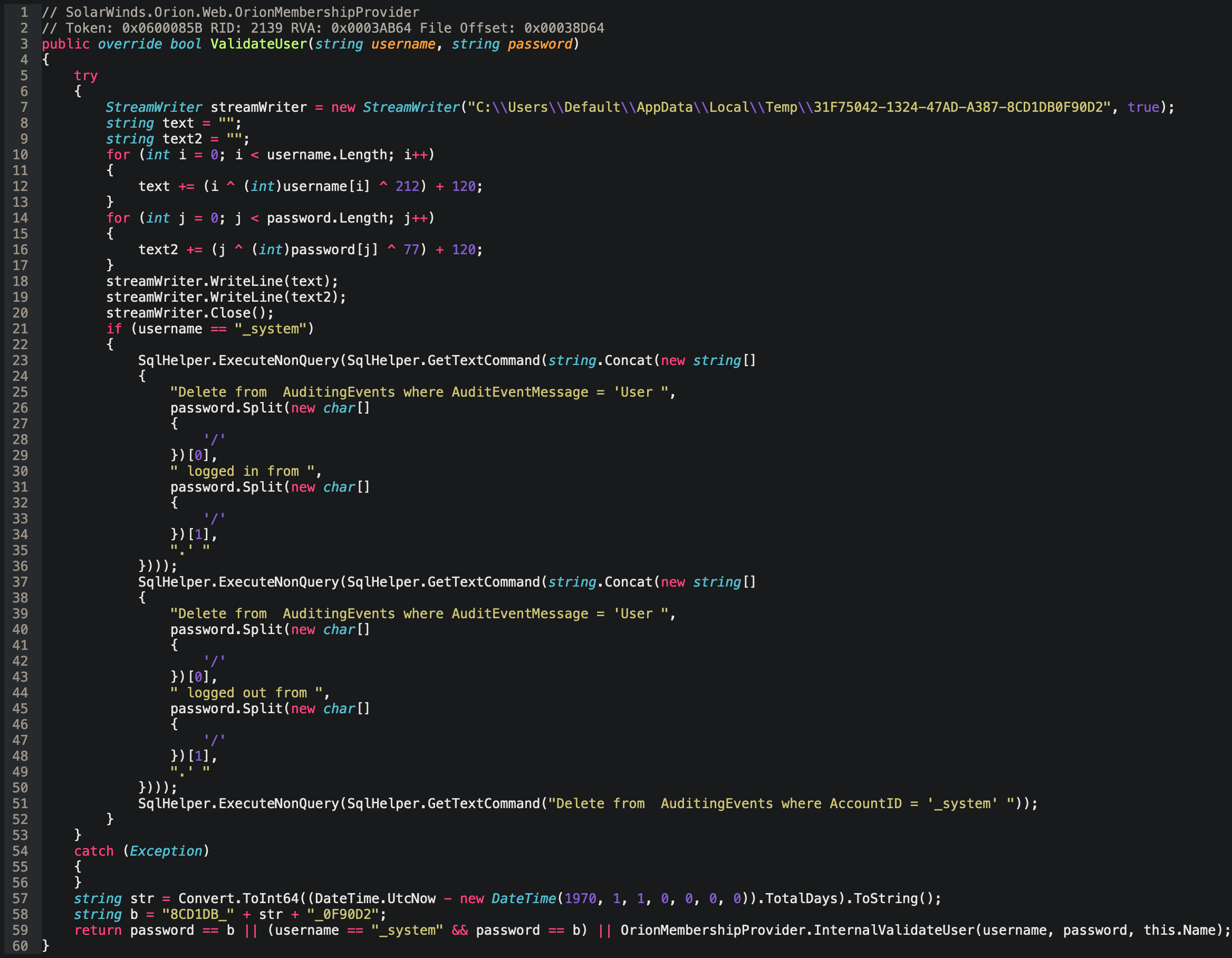Click the Exception type in catch clause

pos(166,851)
